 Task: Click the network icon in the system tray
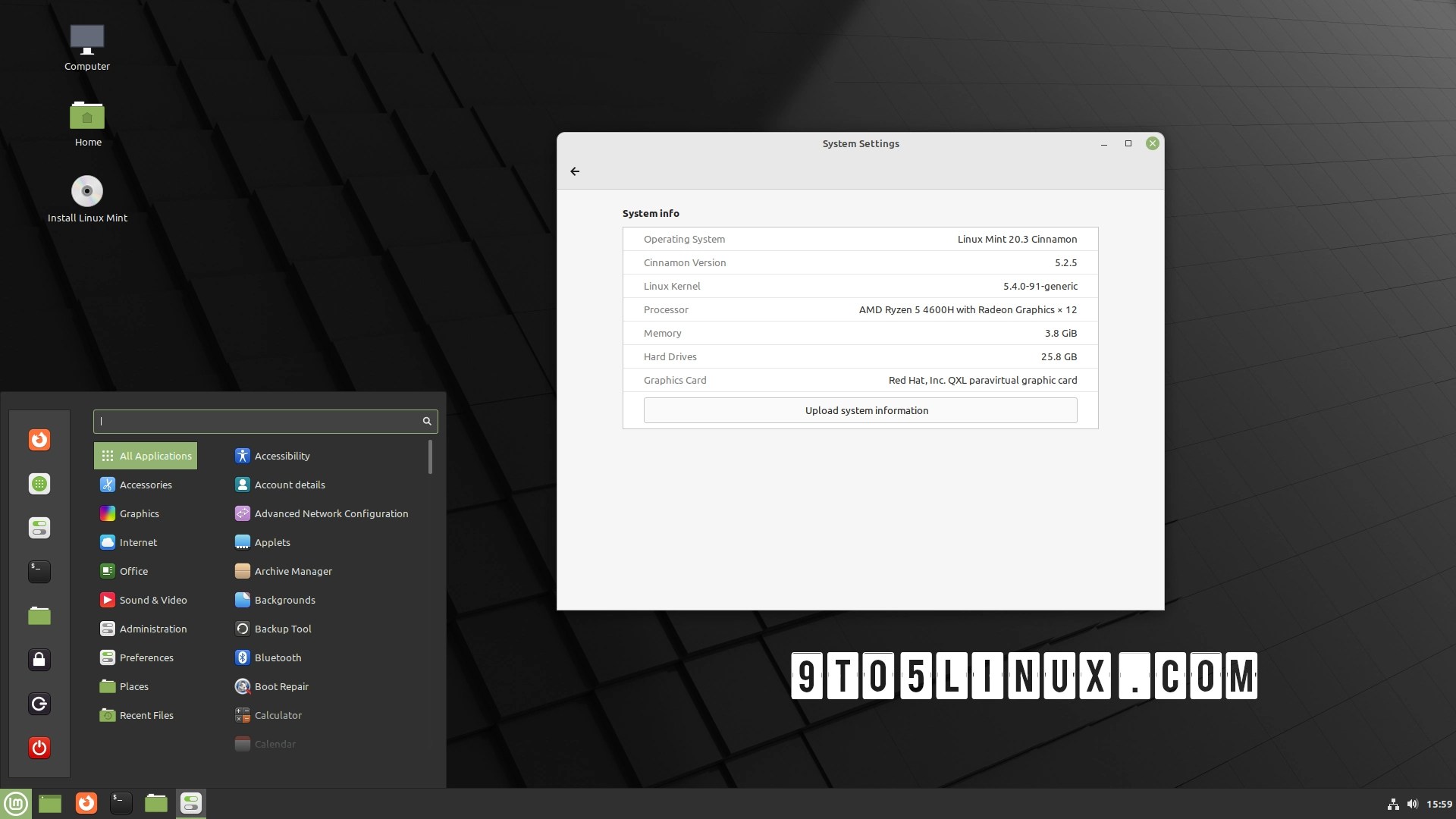pyautogui.click(x=1394, y=805)
